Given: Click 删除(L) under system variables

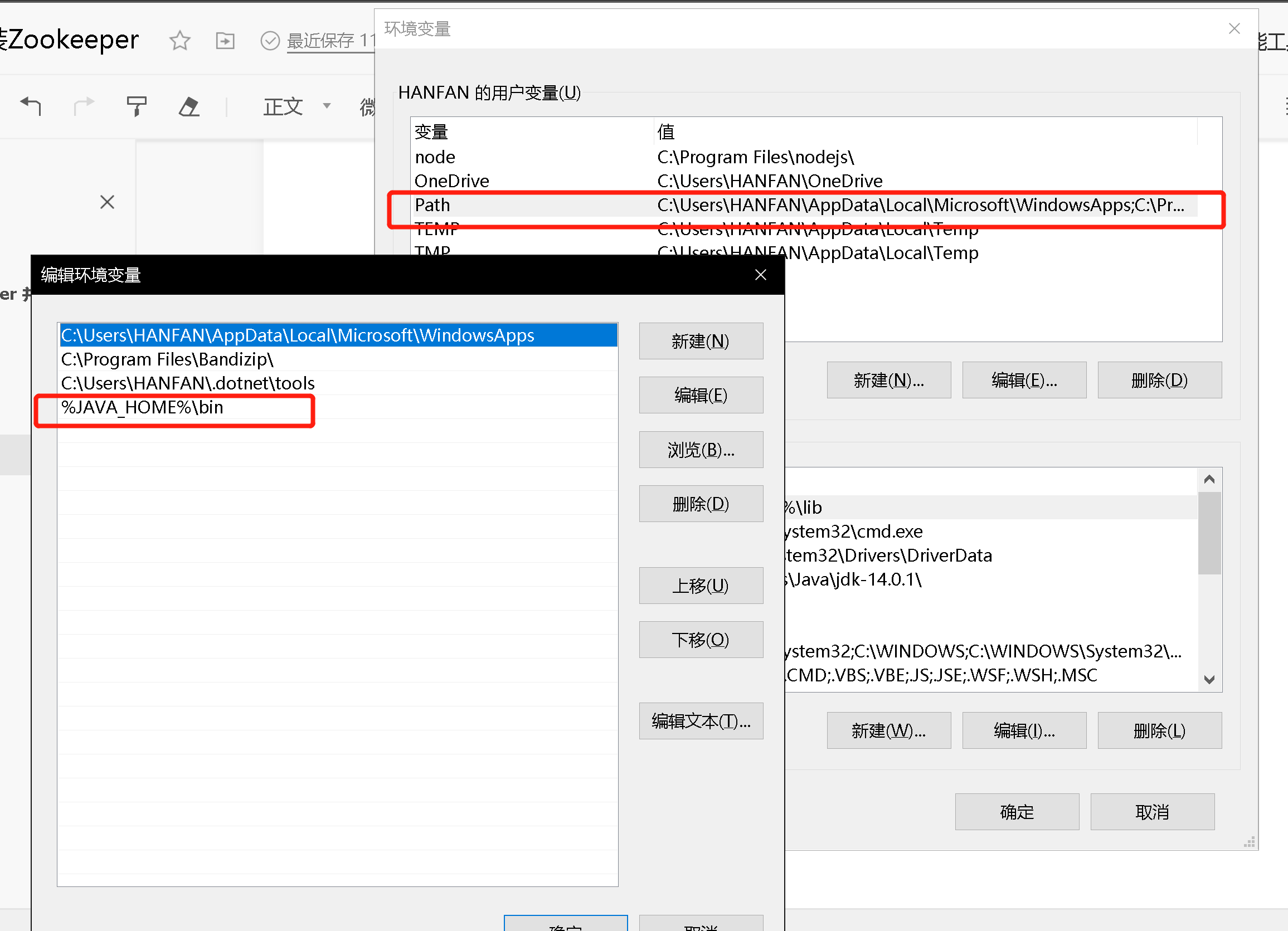Looking at the screenshot, I should tap(1160, 730).
